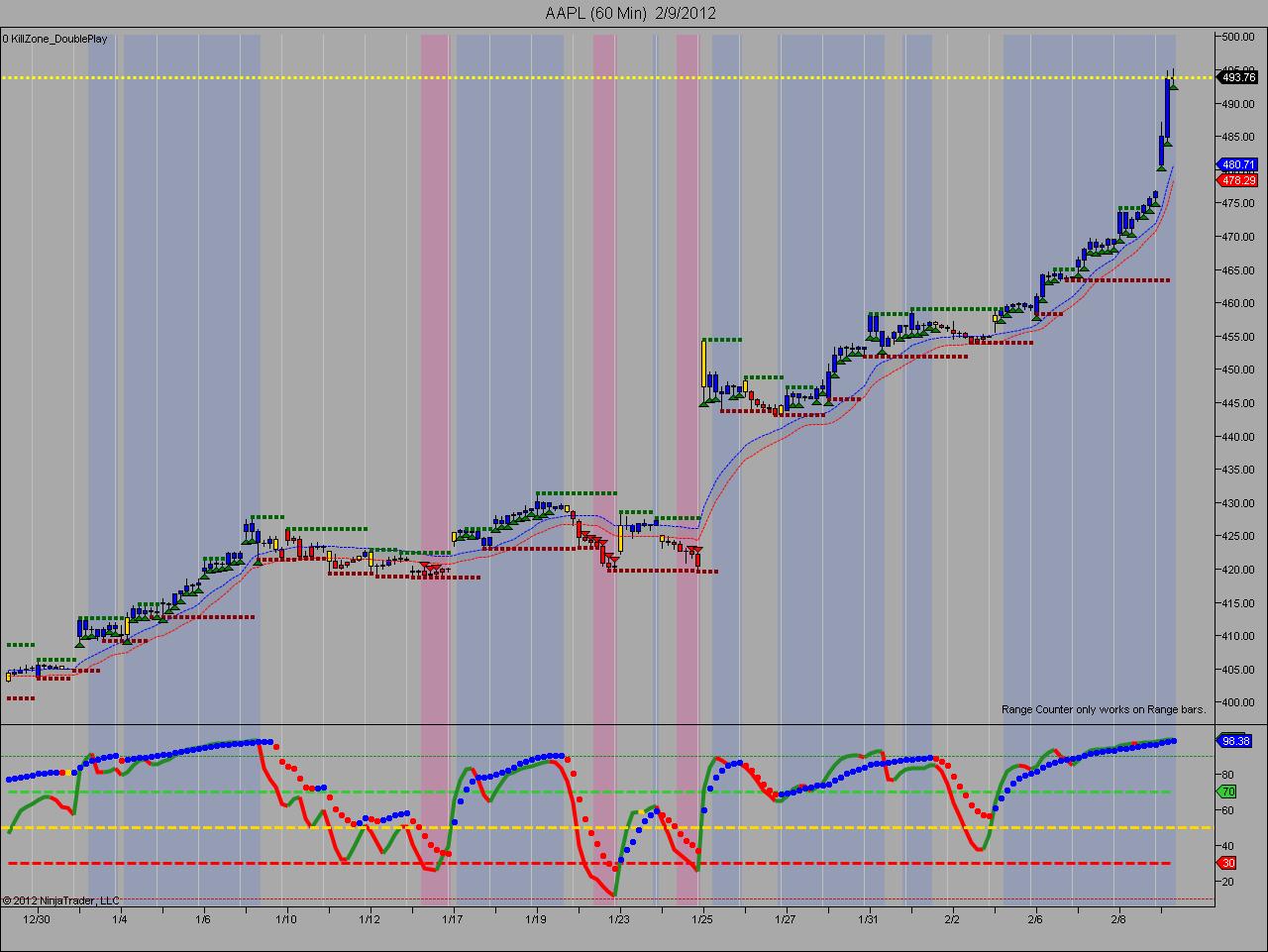The image size is (1268, 952).
Task: Select the KillZone_DoublePlay indicator label
Action: click(x=57, y=40)
